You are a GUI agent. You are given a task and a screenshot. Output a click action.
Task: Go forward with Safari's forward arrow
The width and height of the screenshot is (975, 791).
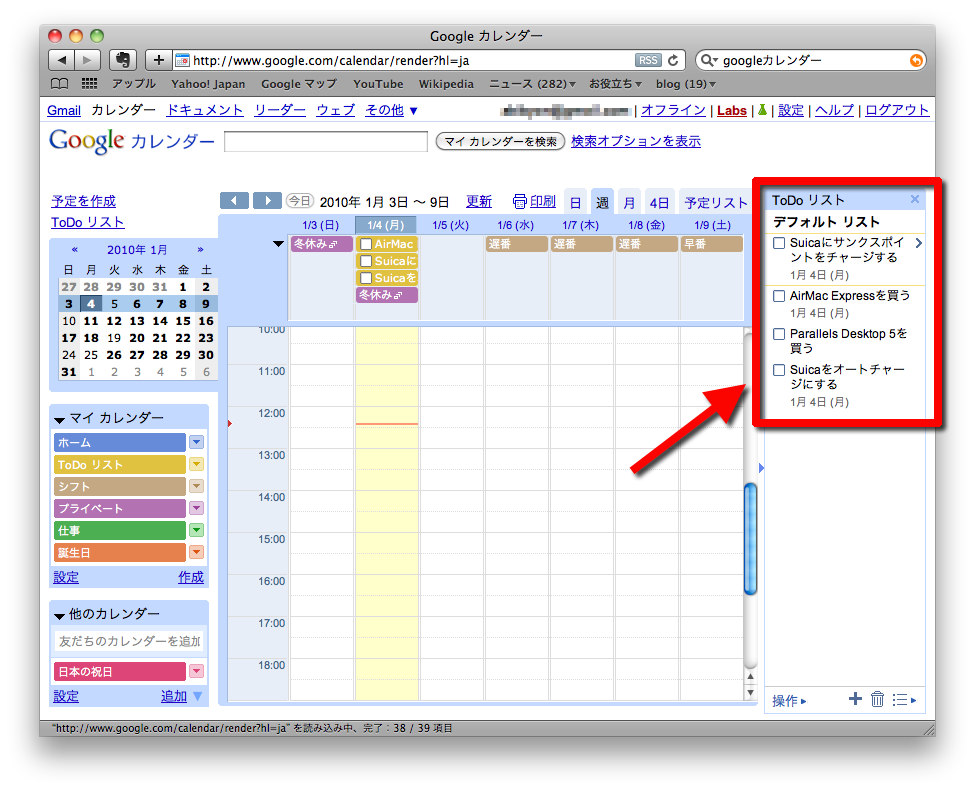coord(87,60)
